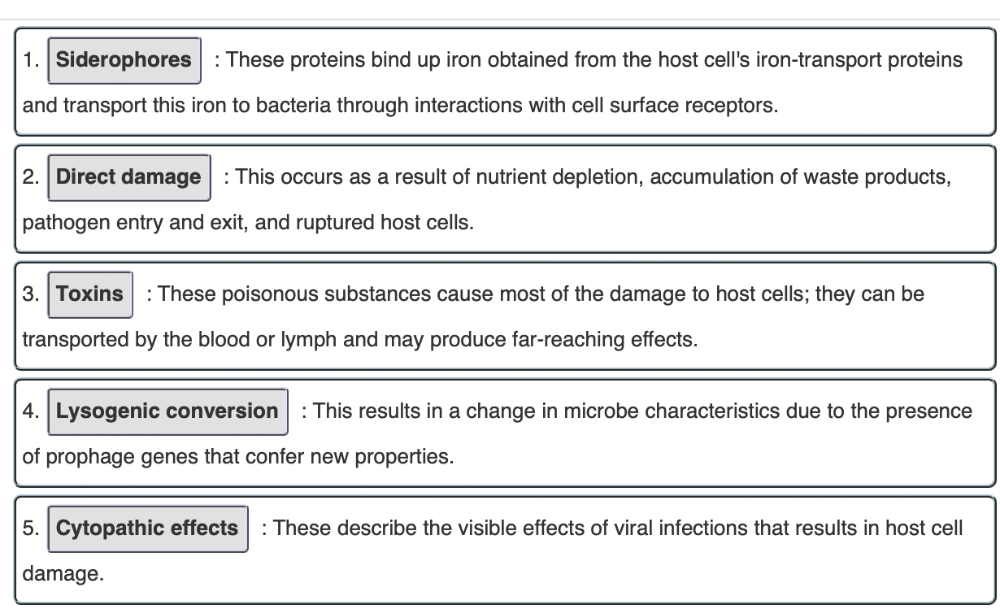Click the number 4 beside Lysogenic conversion
1000x609 pixels.
tap(32, 411)
